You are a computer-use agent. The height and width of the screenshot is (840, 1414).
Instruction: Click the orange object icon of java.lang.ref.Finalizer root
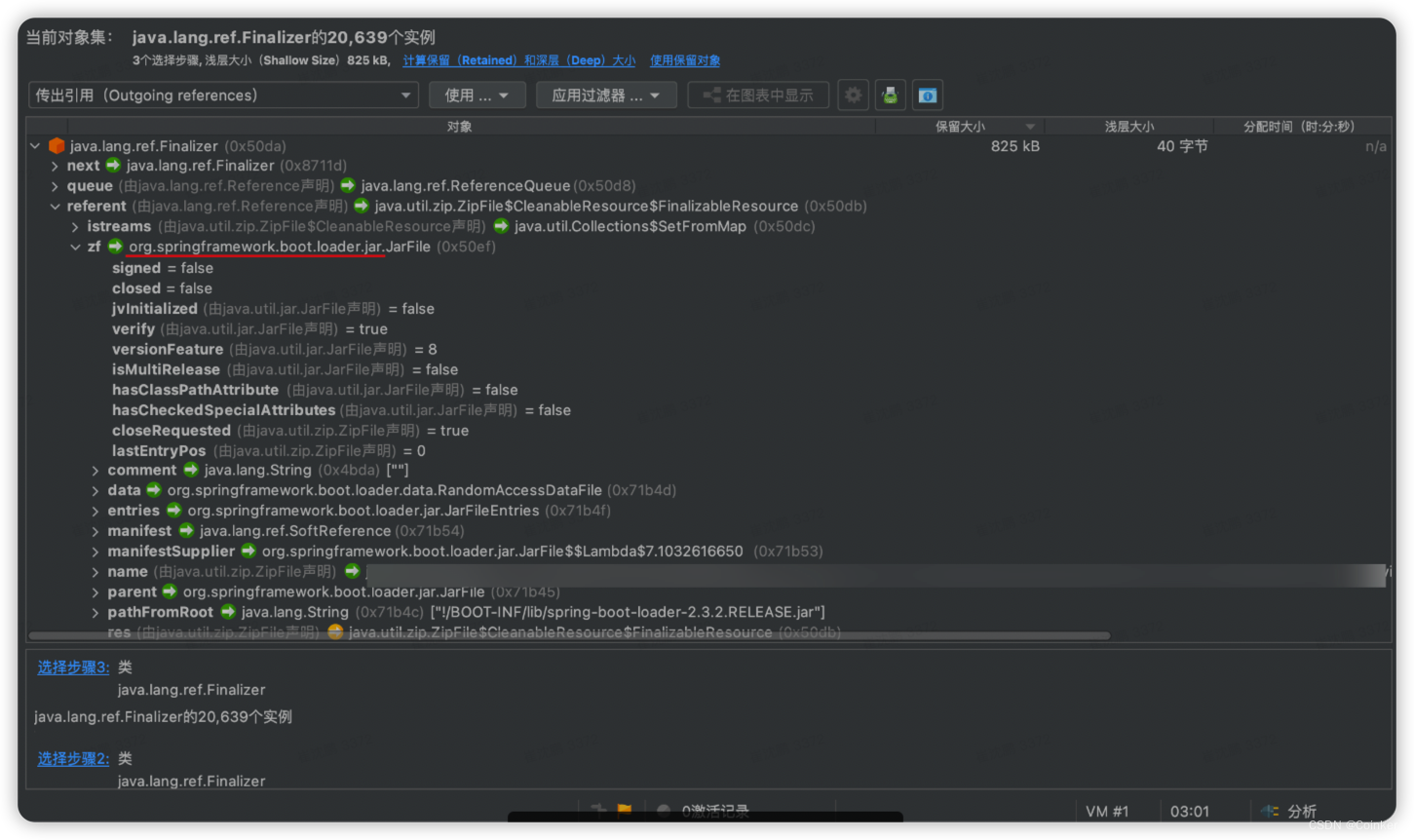57,146
